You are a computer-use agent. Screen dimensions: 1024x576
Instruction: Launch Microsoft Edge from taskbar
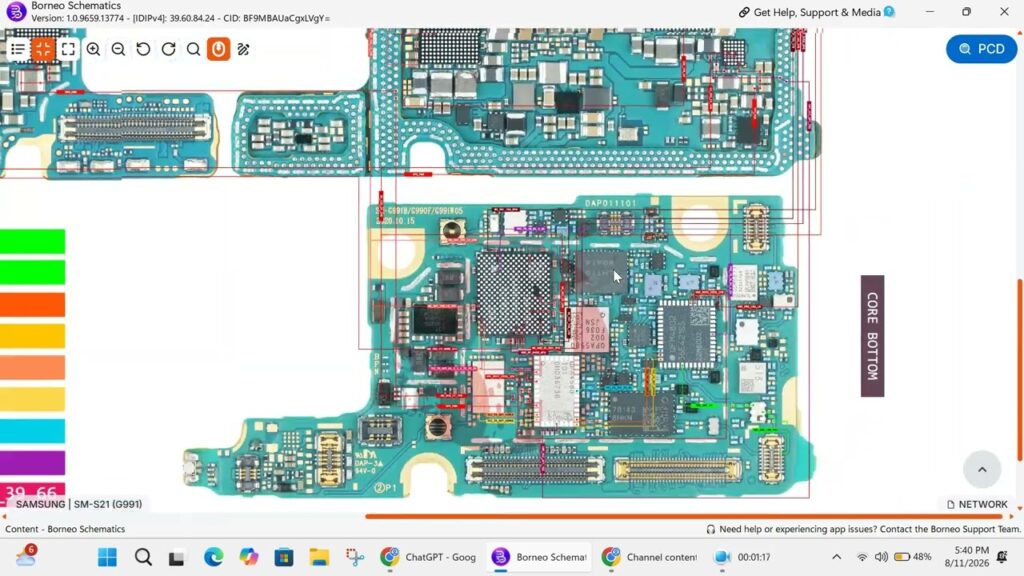[x=214, y=557]
